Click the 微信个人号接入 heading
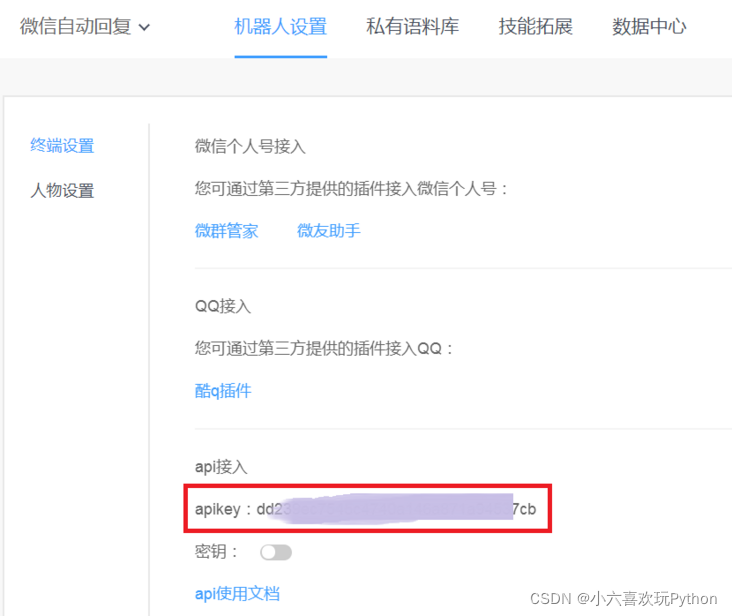 (250, 147)
